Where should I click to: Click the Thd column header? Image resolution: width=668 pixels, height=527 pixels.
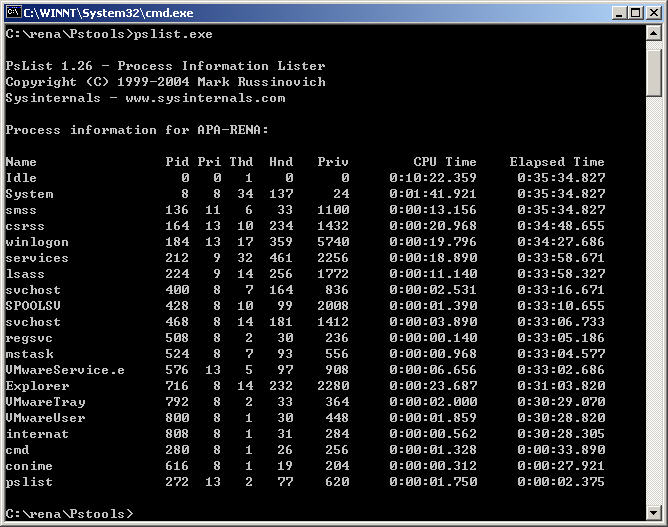click(x=241, y=162)
